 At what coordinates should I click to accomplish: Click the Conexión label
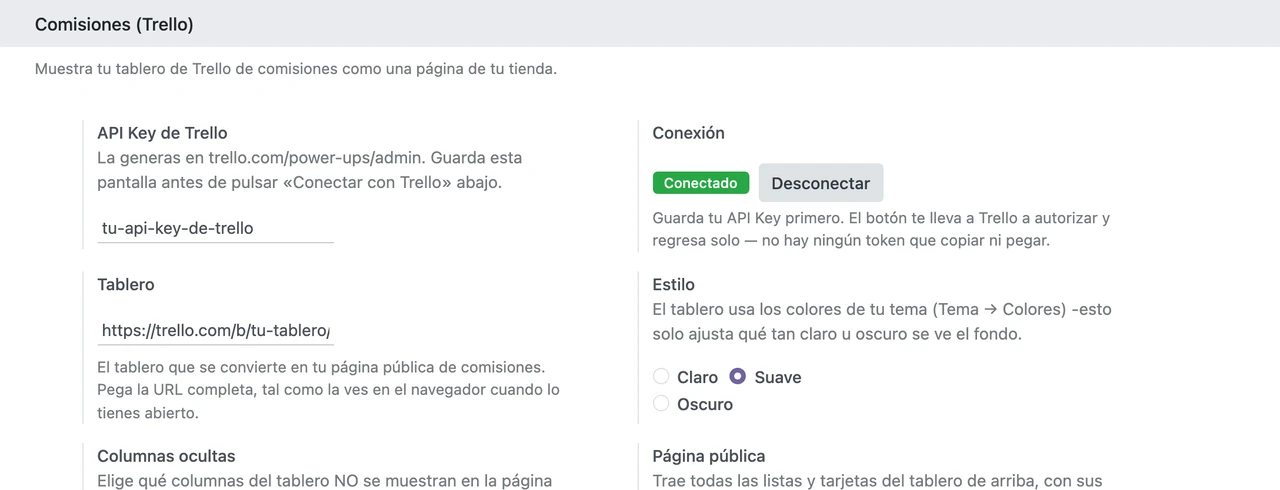688,133
